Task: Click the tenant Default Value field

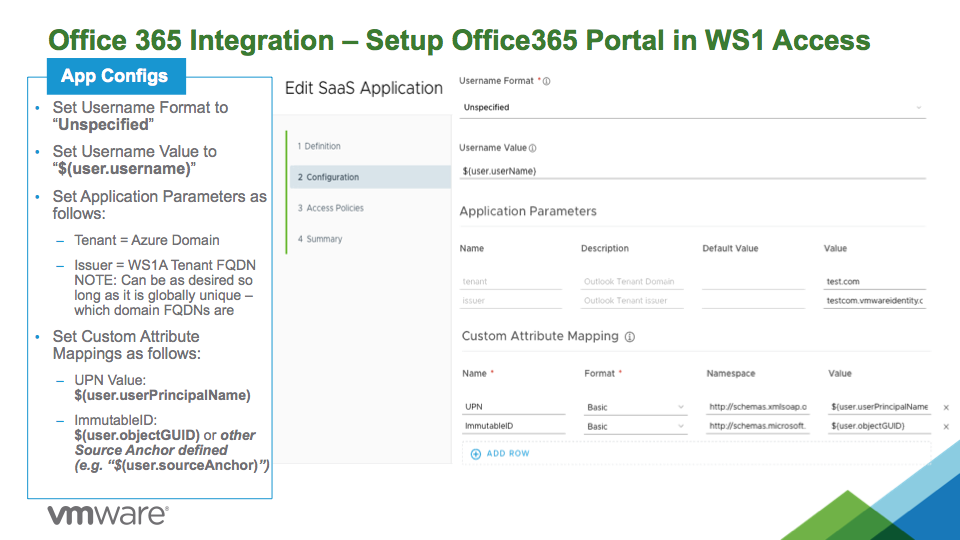Action: (753, 282)
